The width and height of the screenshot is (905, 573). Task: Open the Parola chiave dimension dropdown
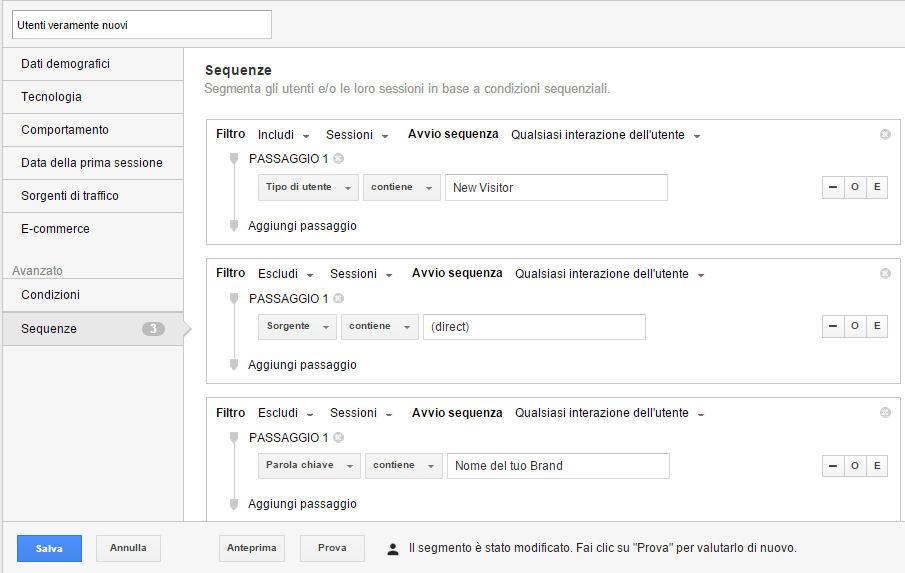[x=310, y=466]
